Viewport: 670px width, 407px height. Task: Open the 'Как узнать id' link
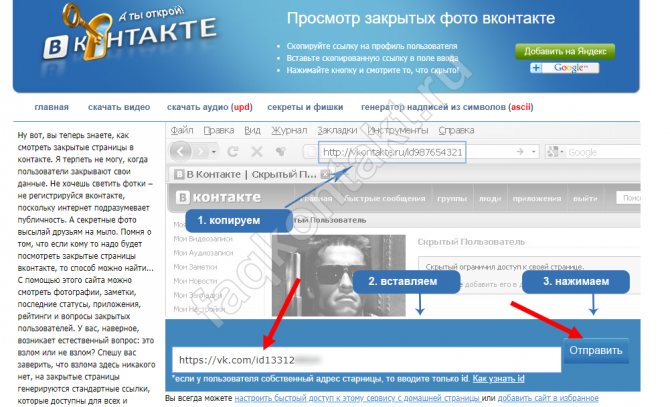point(498,378)
